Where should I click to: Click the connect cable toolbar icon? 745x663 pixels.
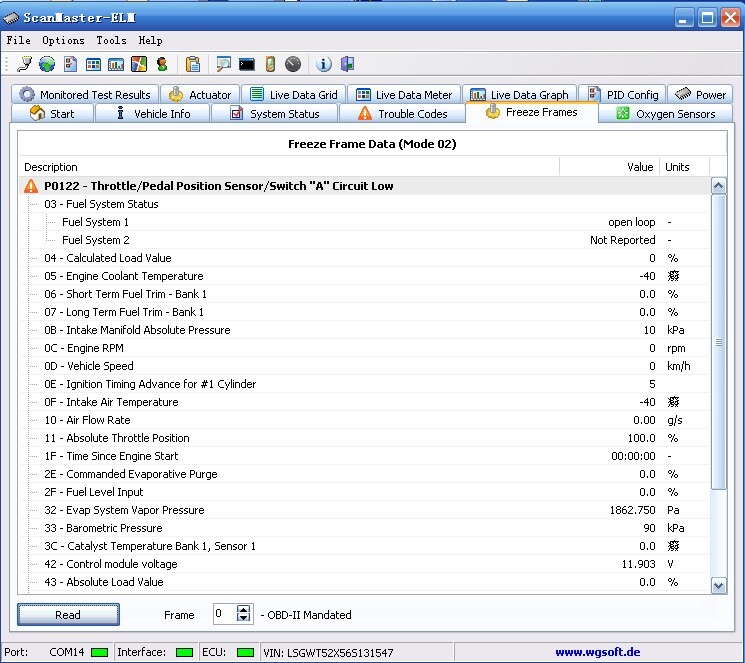pyautogui.click(x=24, y=64)
